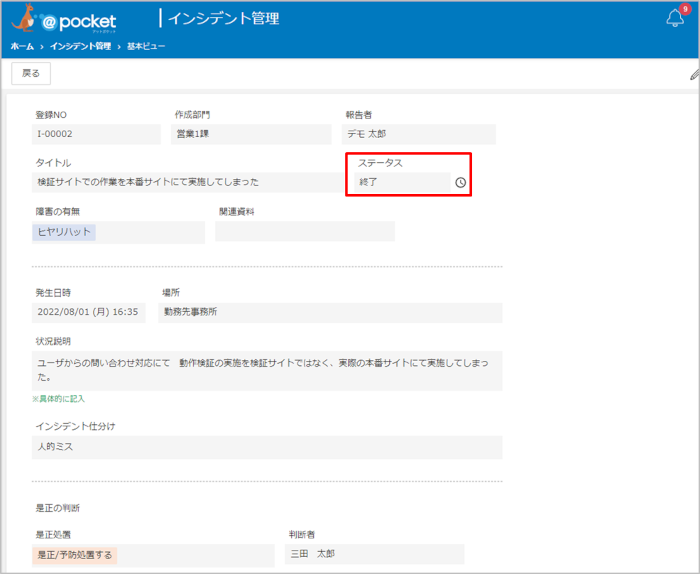Click the 是正/予防処置する tag
Screen dimensions: 700x574
(75, 555)
